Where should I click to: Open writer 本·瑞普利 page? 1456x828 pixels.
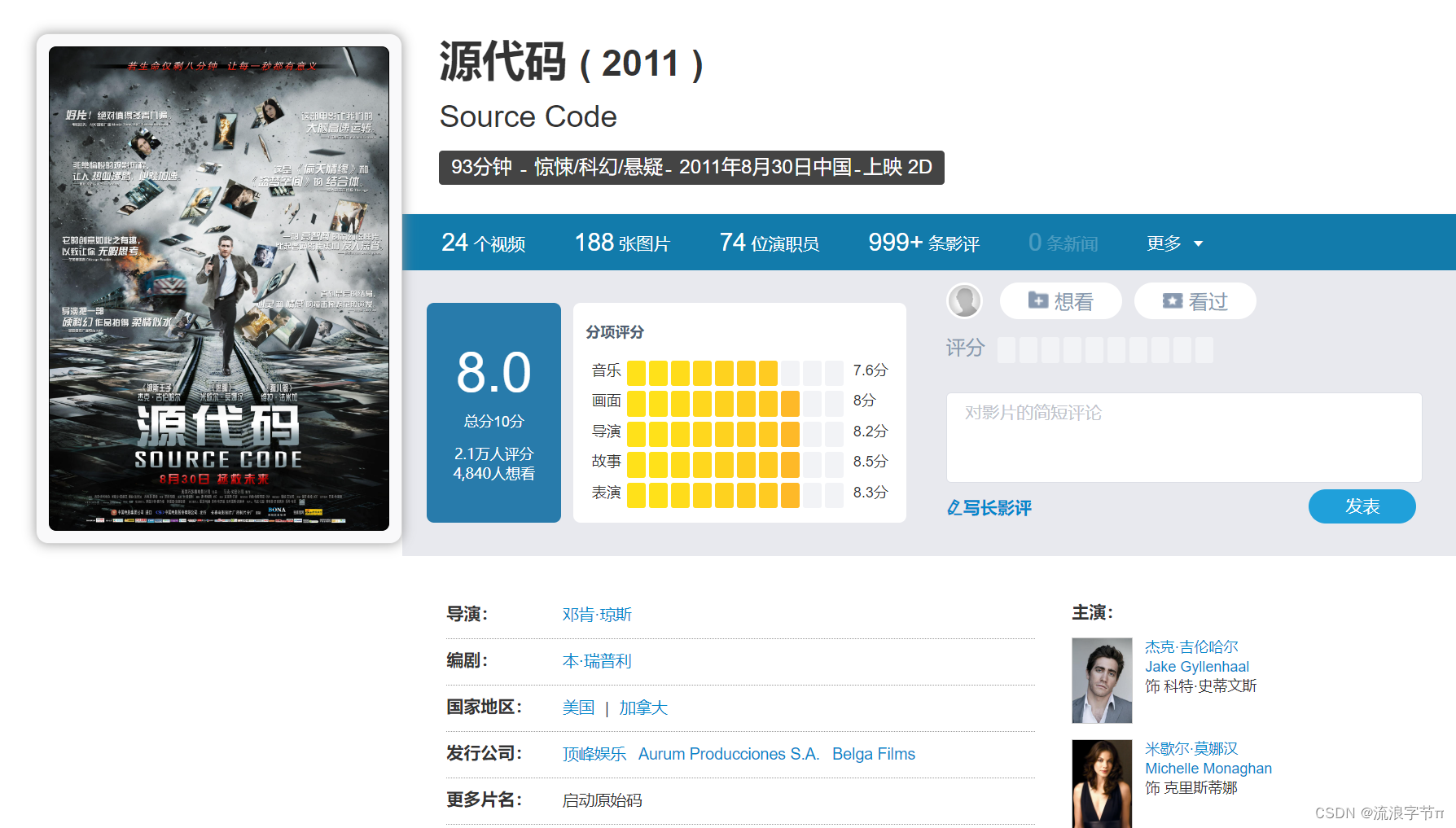(x=597, y=661)
